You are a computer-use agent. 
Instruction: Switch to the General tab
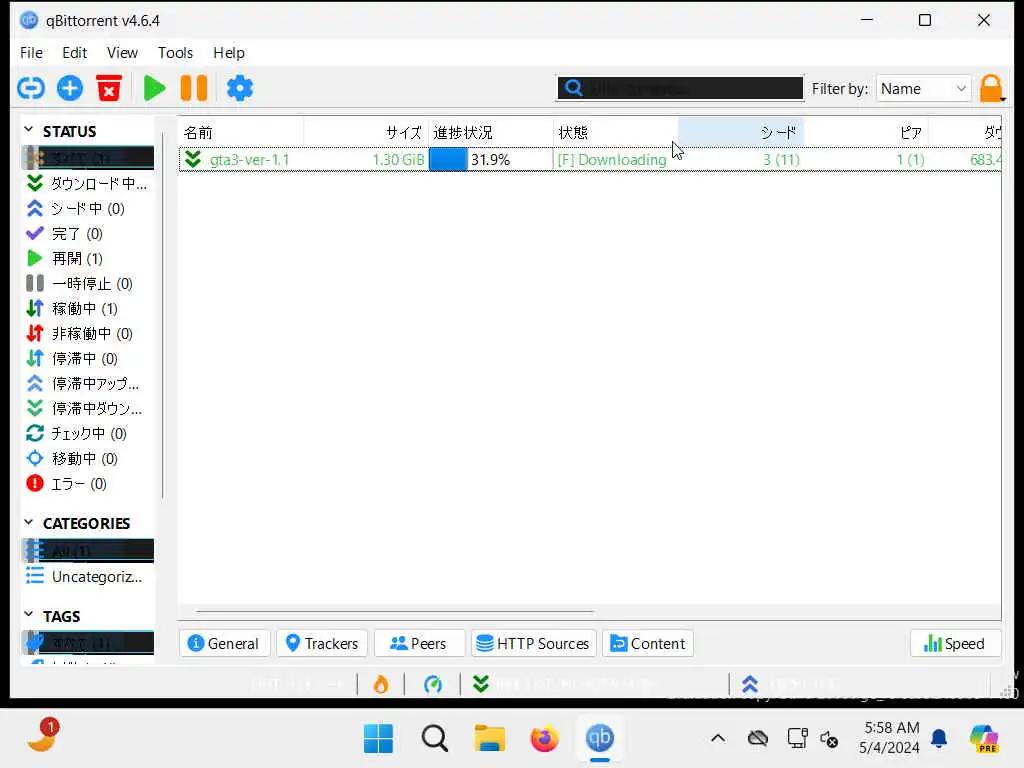[223, 643]
